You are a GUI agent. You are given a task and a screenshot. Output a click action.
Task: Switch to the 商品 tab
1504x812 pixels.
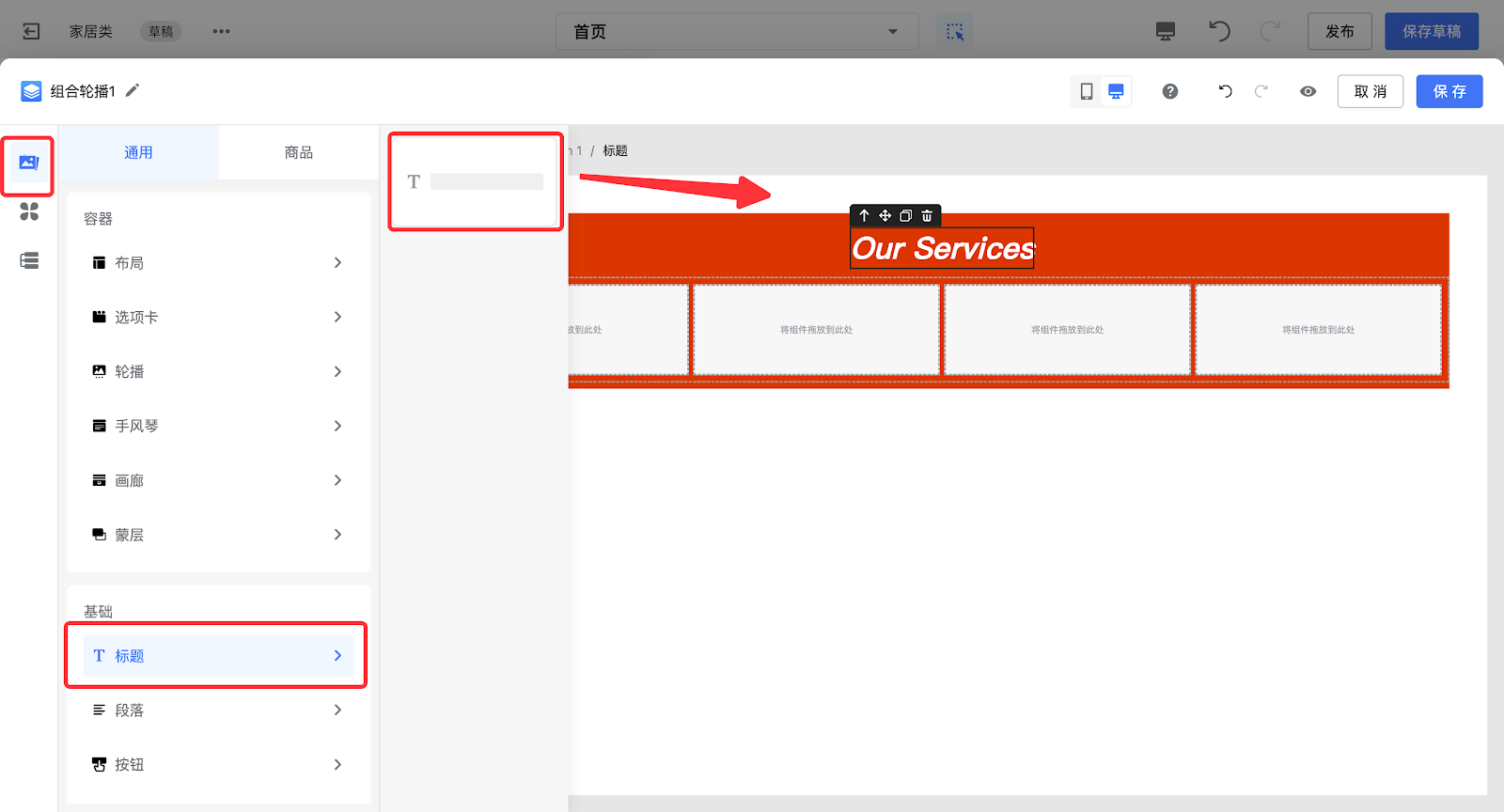click(x=298, y=152)
